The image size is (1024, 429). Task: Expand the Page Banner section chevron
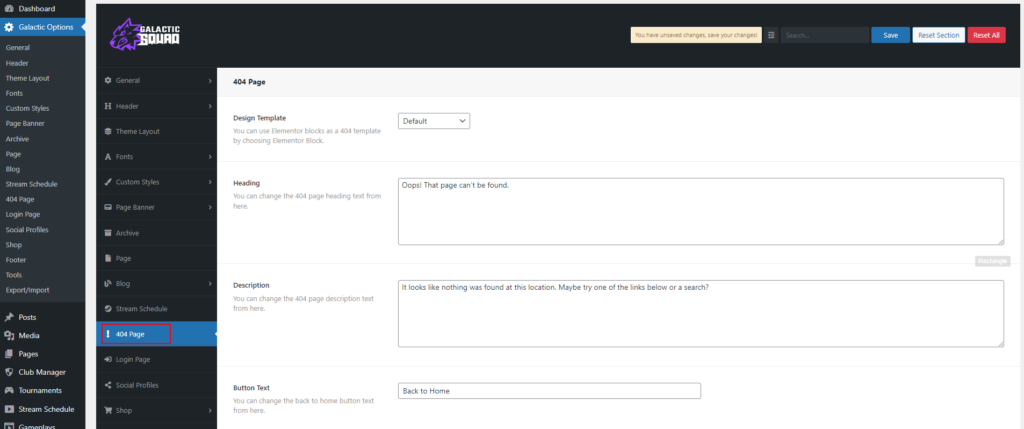pos(210,208)
